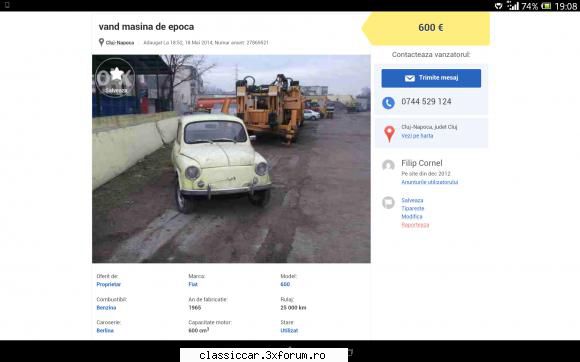Click Cluj-Napoca location under the title
580x362 pixels.
(x=120, y=43)
